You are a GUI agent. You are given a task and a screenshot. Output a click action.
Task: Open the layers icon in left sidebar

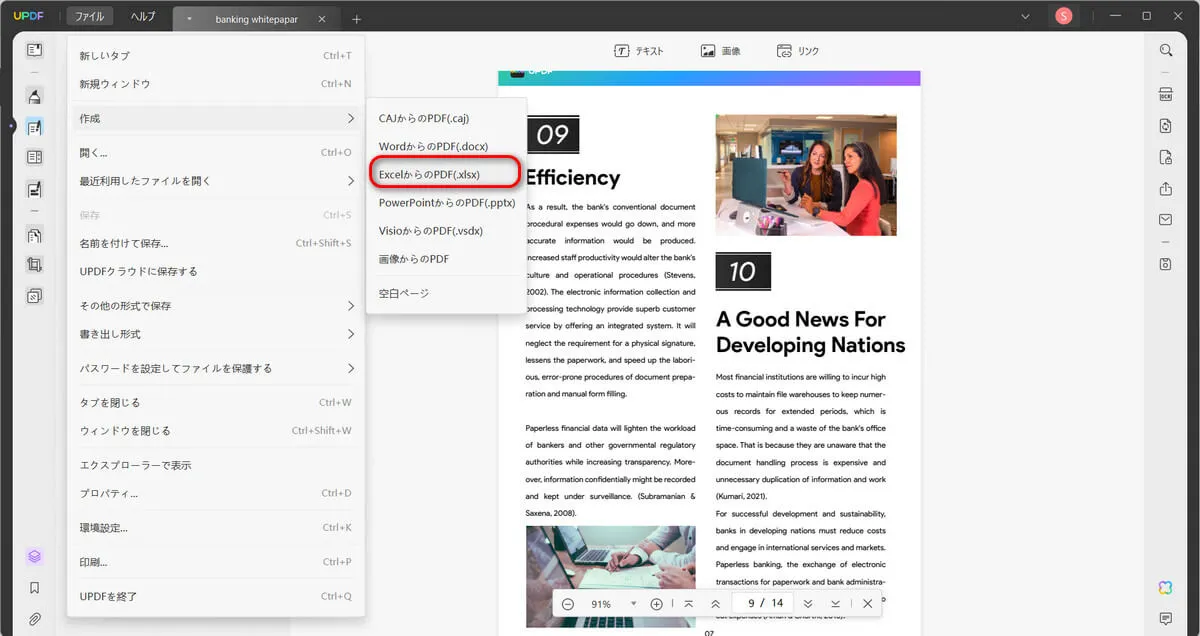35,557
